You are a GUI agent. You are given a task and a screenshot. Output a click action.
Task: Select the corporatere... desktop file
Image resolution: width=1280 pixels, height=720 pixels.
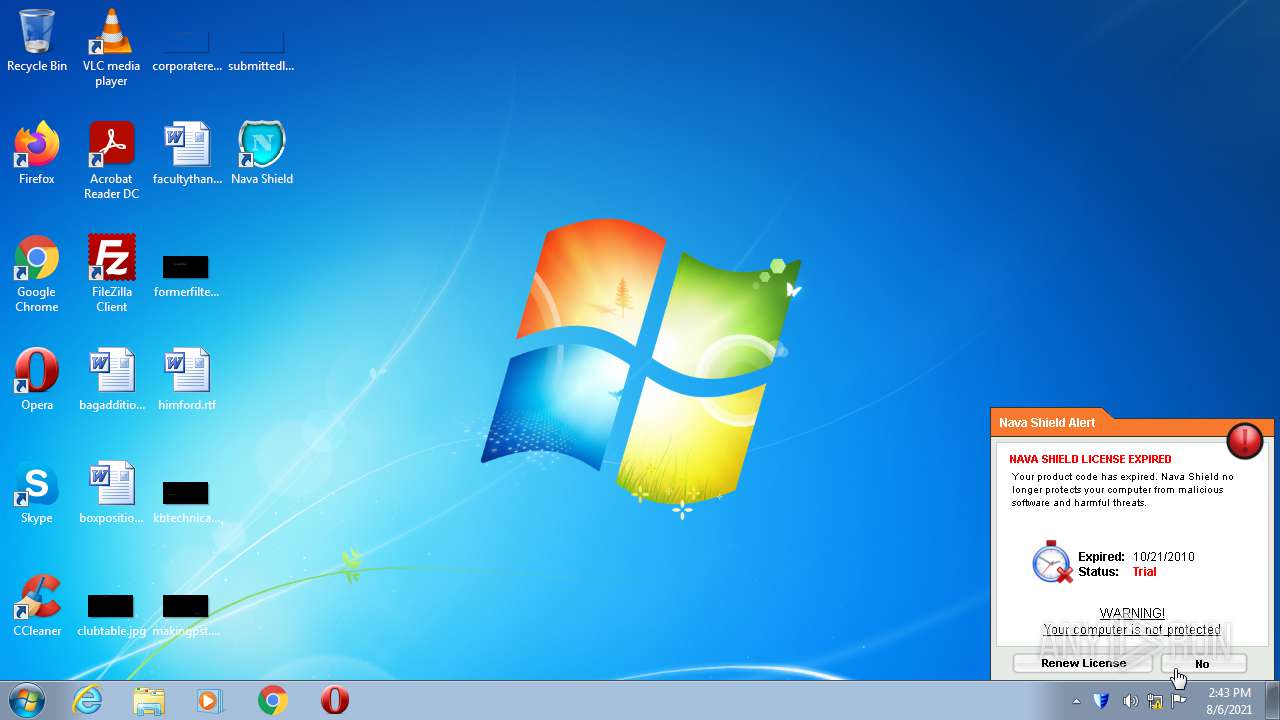187,50
